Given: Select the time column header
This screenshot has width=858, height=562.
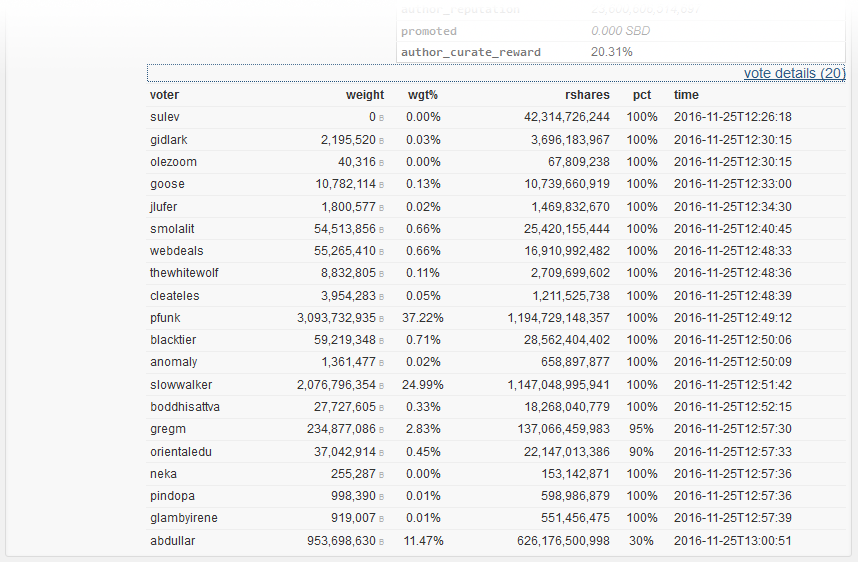Looking at the screenshot, I should click(686, 95).
